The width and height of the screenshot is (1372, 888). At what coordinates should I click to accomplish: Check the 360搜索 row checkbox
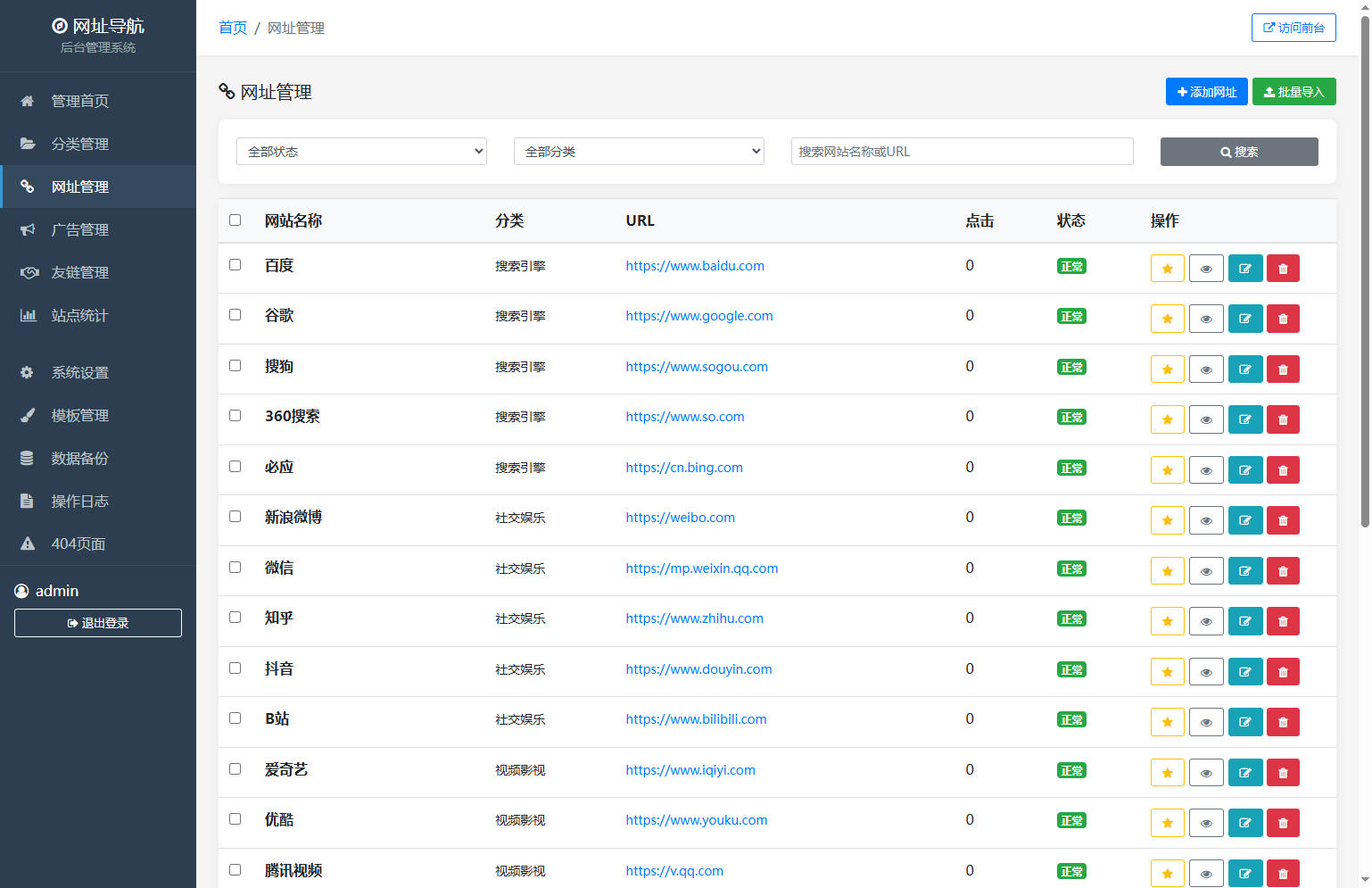tap(236, 415)
